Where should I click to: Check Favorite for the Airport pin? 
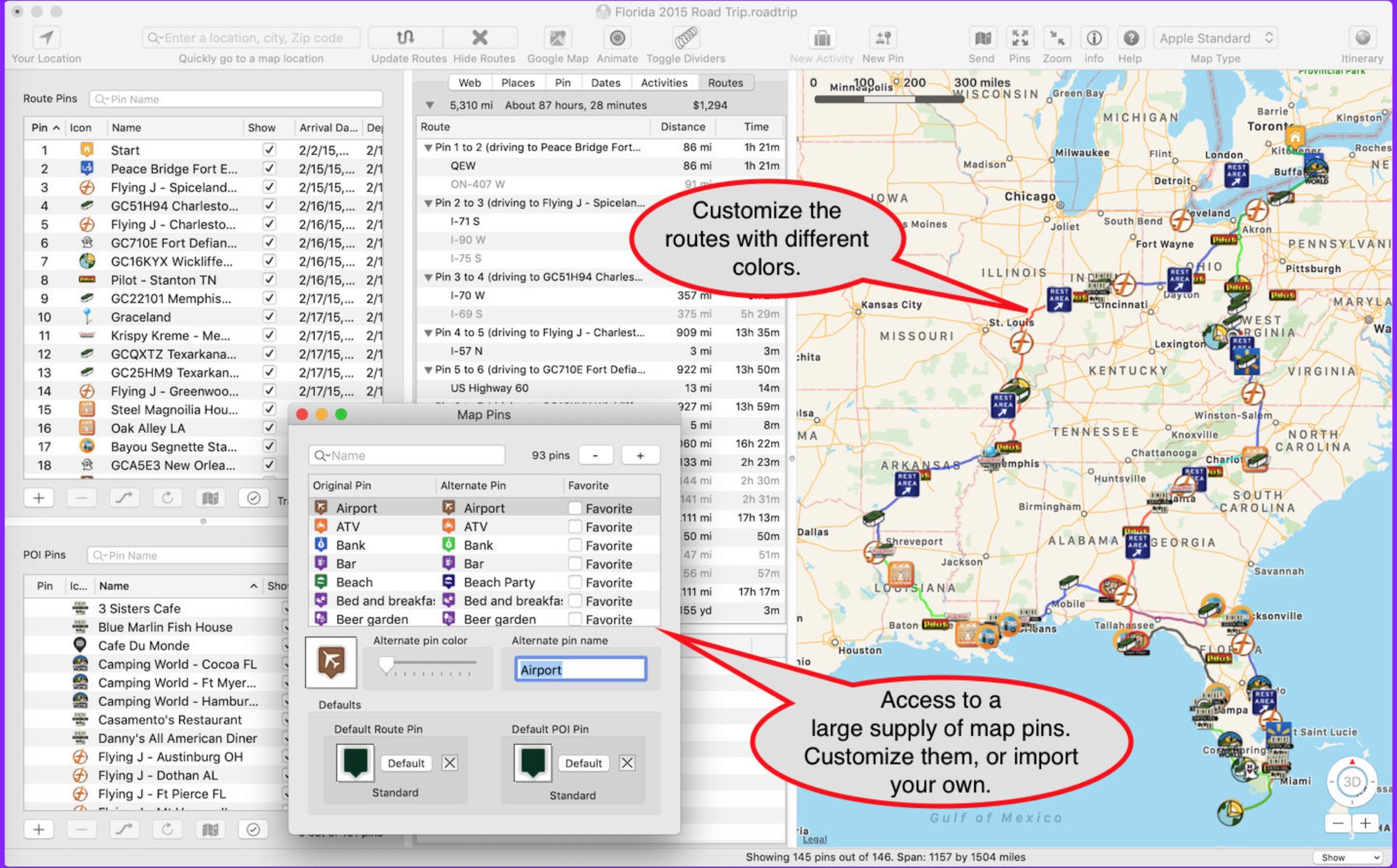(x=575, y=508)
